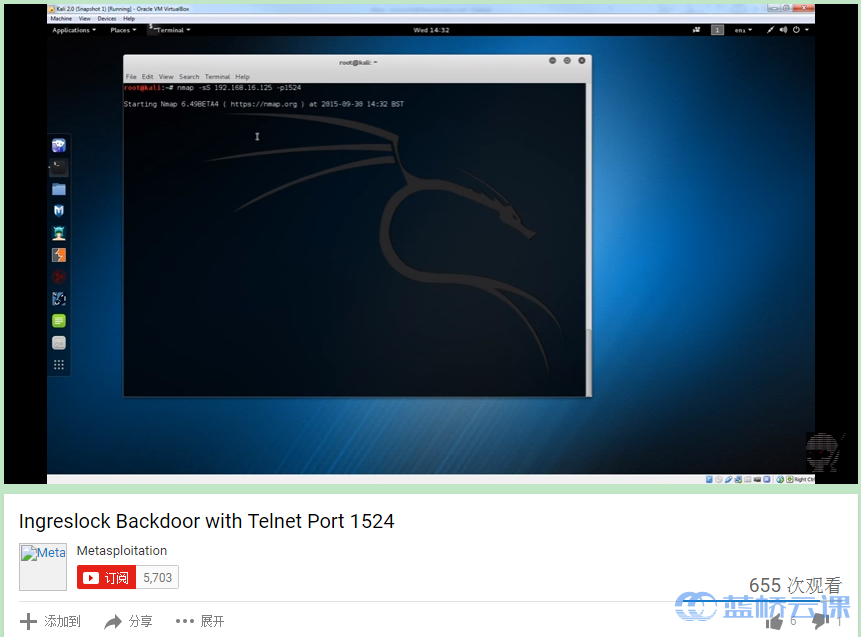Click the Right Ctrl host key indicator

coord(804,479)
